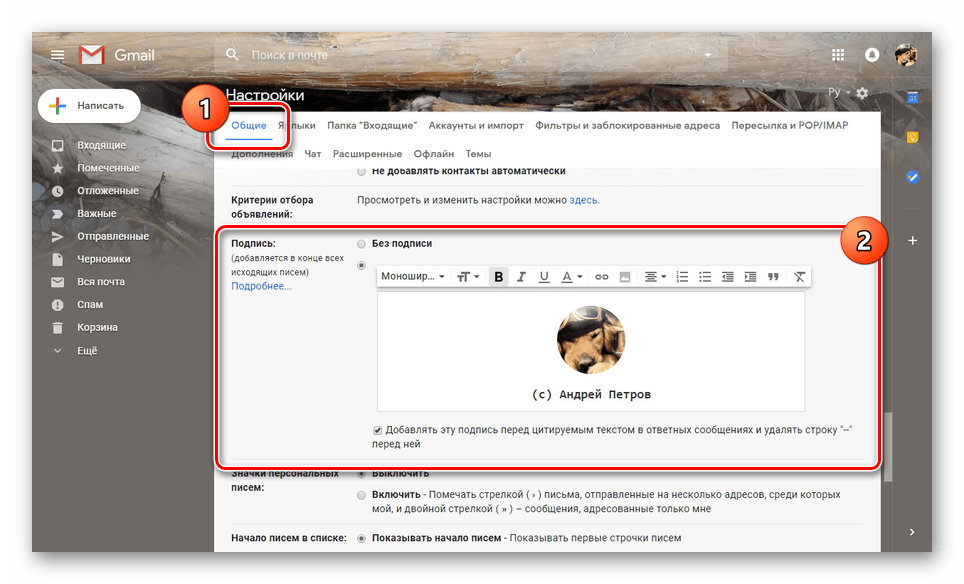
Task: Open the text alignment dropdown
Action: tap(655, 277)
